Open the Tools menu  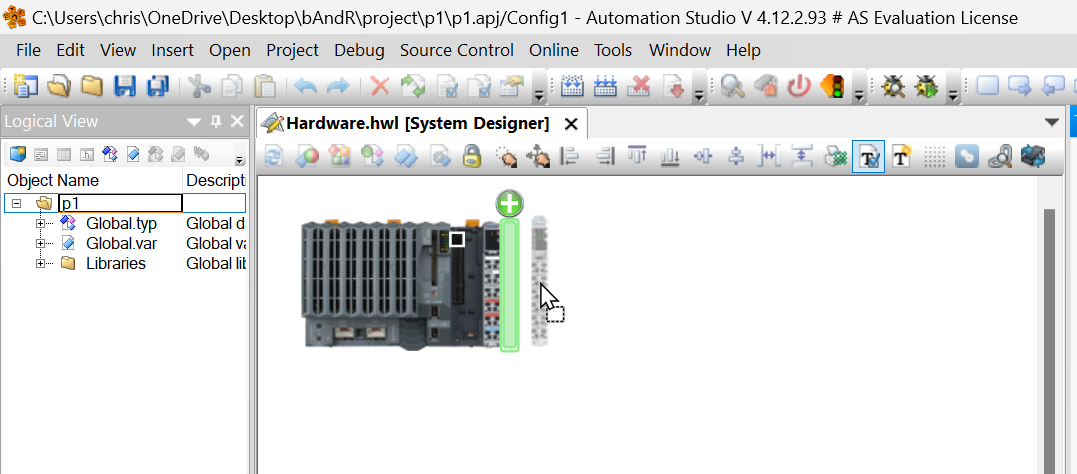coord(613,50)
